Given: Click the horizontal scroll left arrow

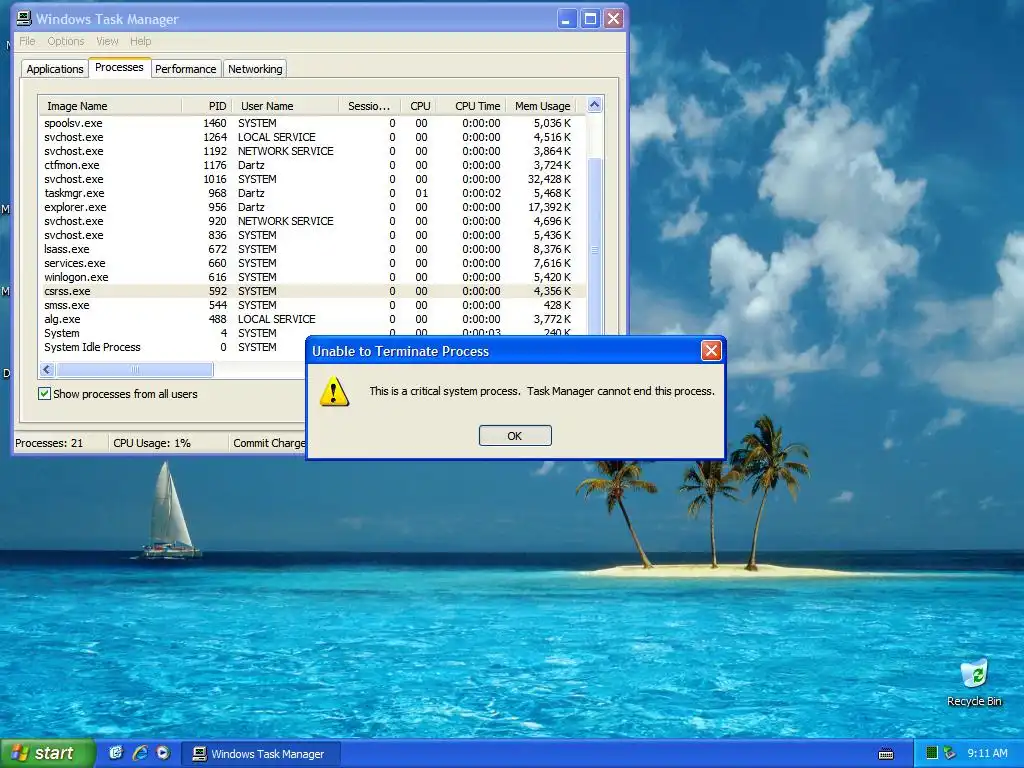Looking at the screenshot, I should point(47,370).
